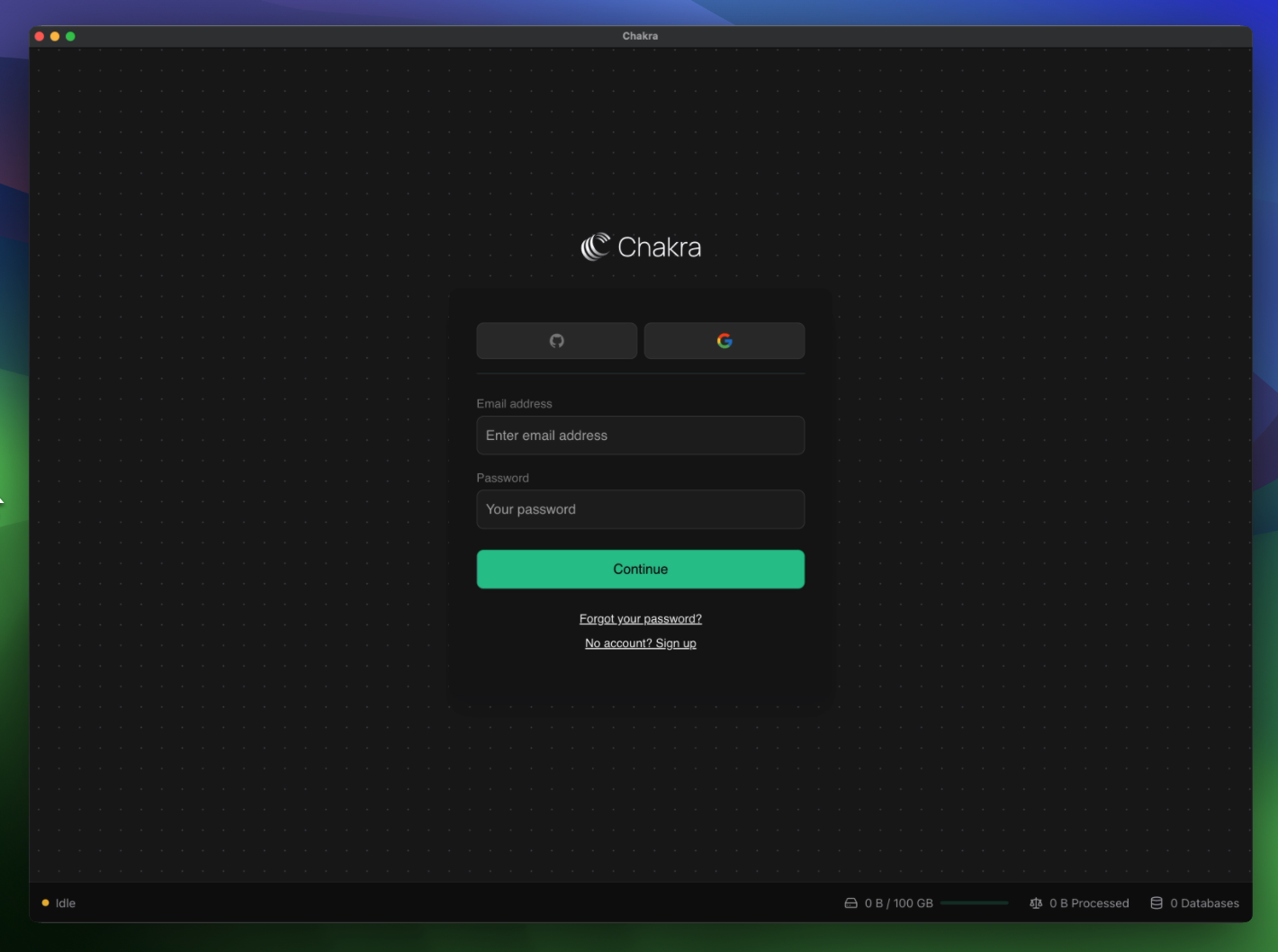Click the 0 B / 100 GB storage text

pos(899,903)
